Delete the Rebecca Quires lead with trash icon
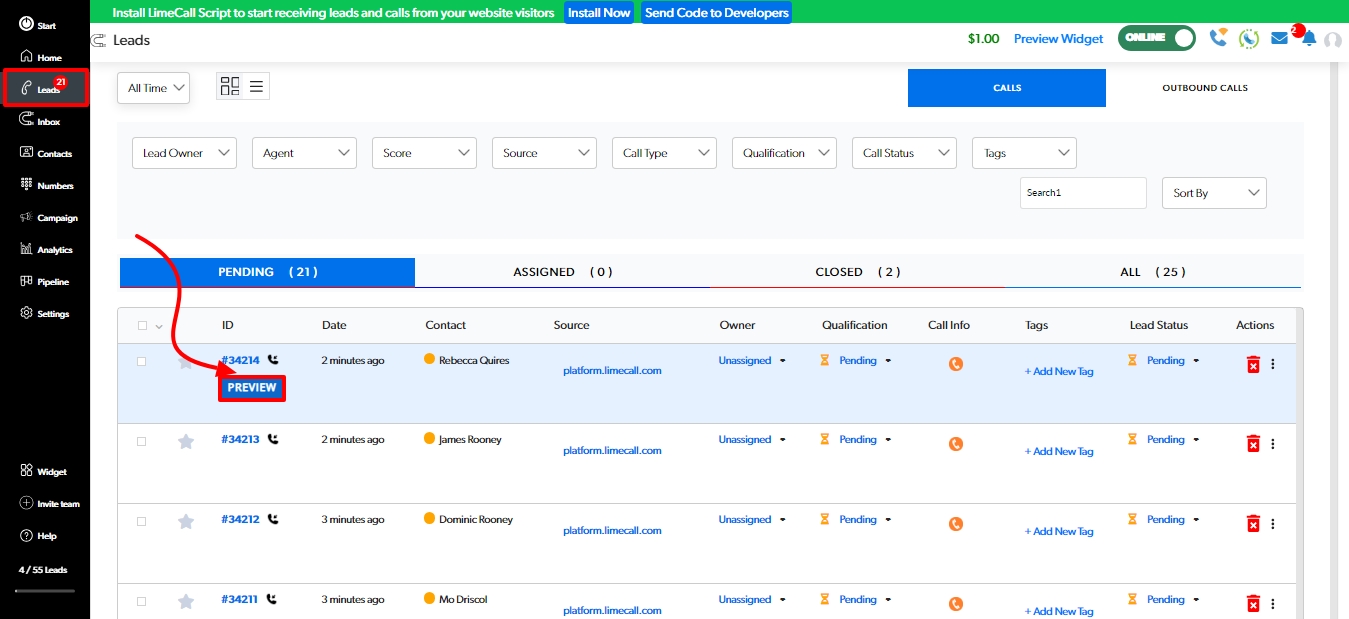This screenshot has height=619, width=1349. pos(1253,364)
